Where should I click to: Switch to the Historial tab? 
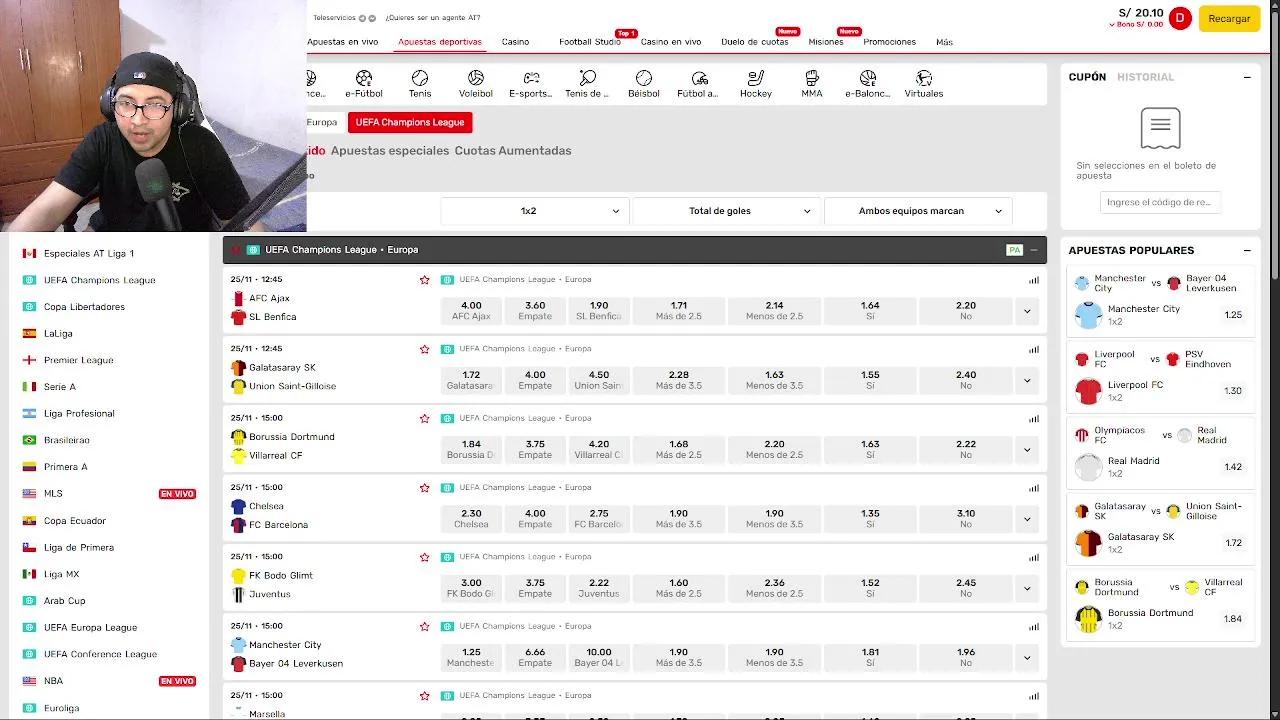click(x=1145, y=77)
